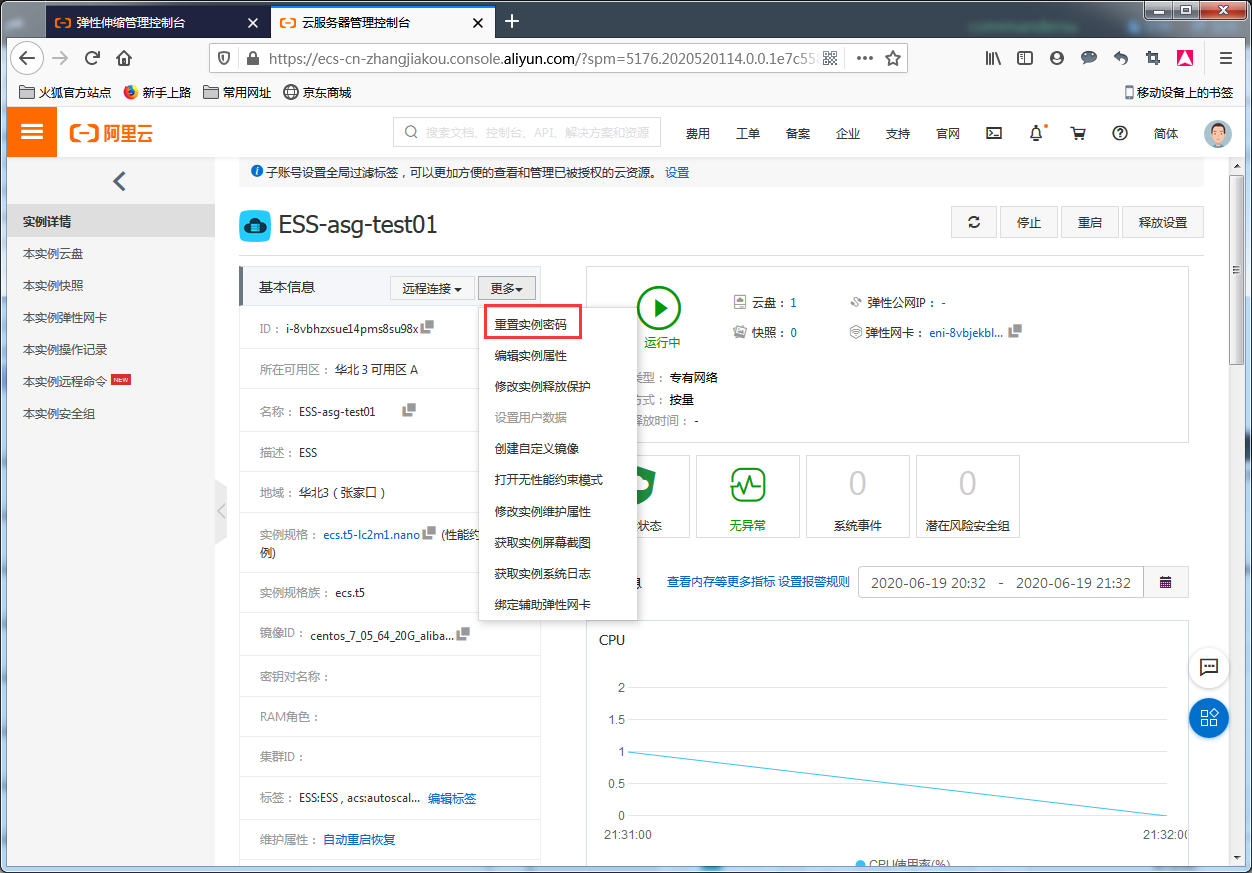Open the notification bell icon
This screenshot has height=873, width=1252.
click(x=1036, y=133)
